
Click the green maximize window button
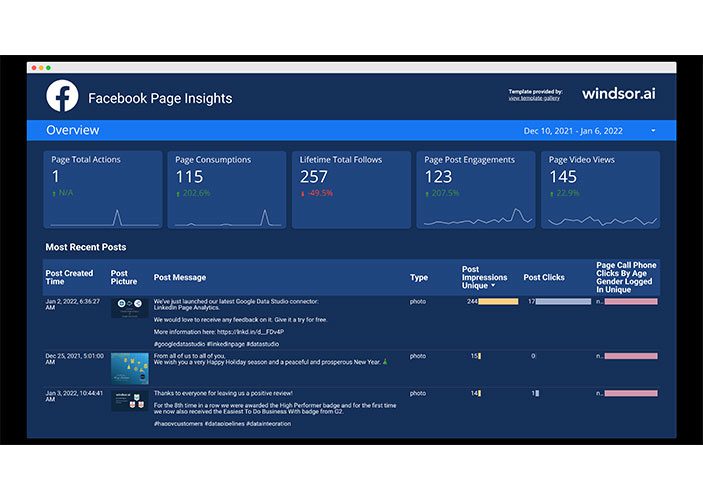48,68
